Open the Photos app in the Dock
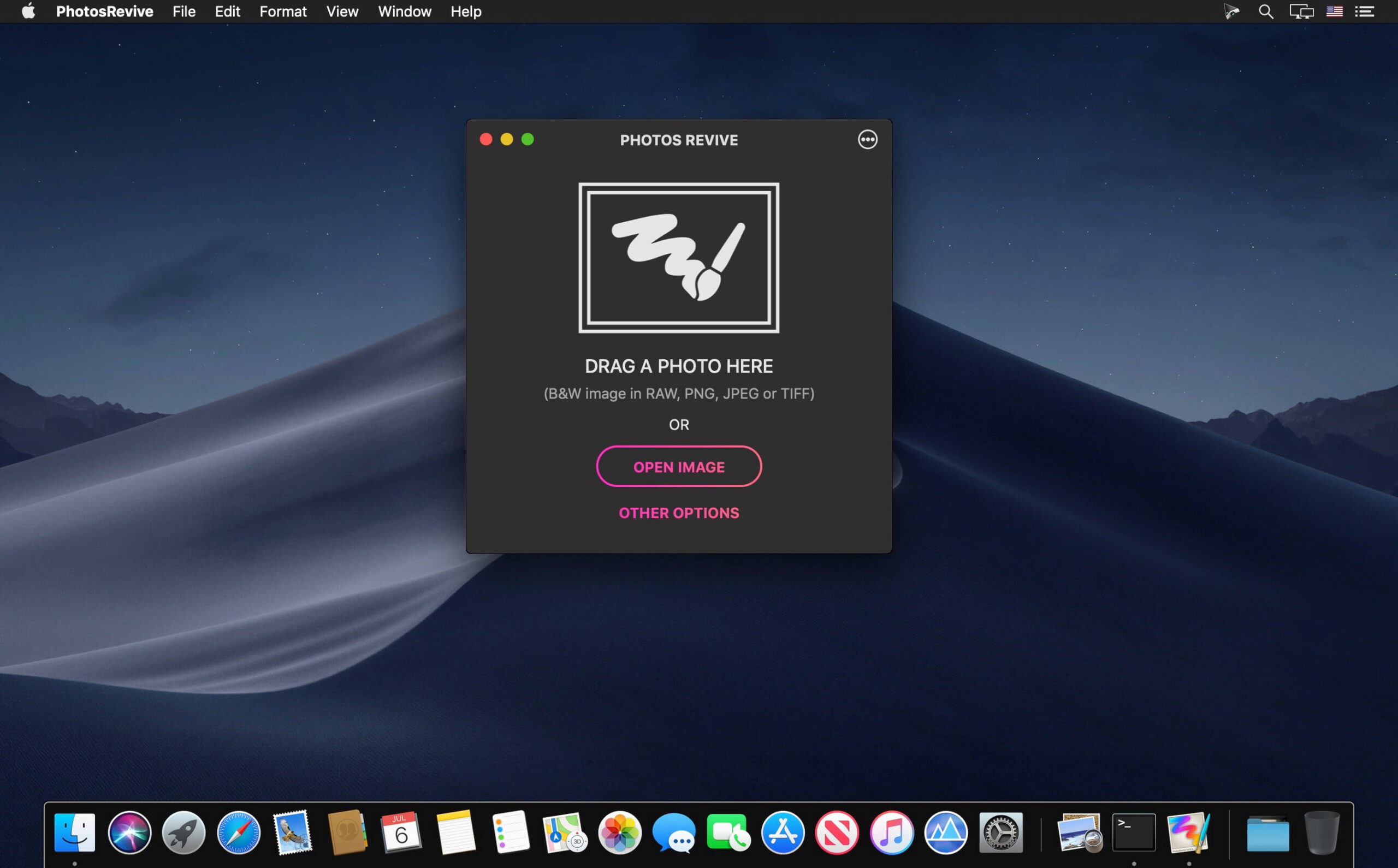1398x868 pixels. tap(618, 833)
